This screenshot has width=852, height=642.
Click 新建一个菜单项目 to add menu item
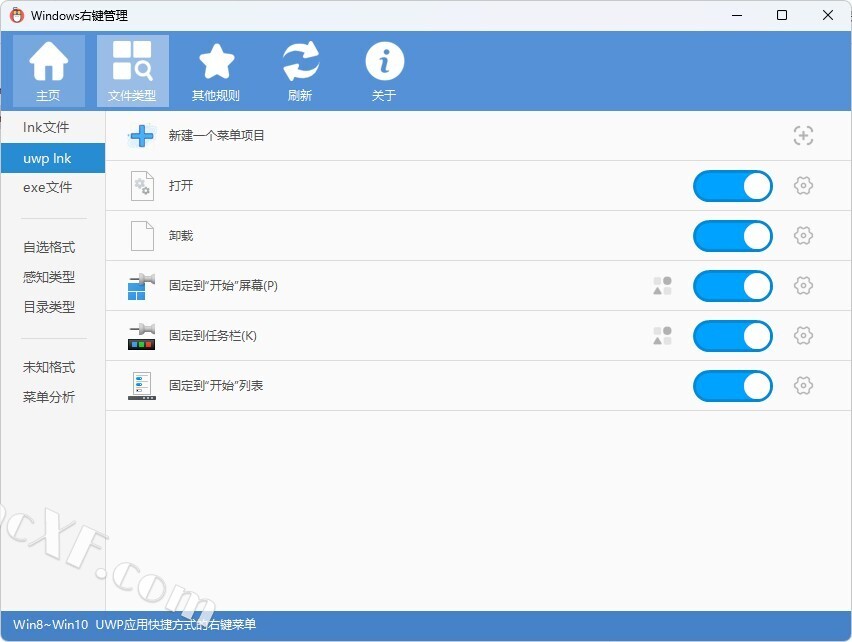pyautogui.click(x=217, y=136)
